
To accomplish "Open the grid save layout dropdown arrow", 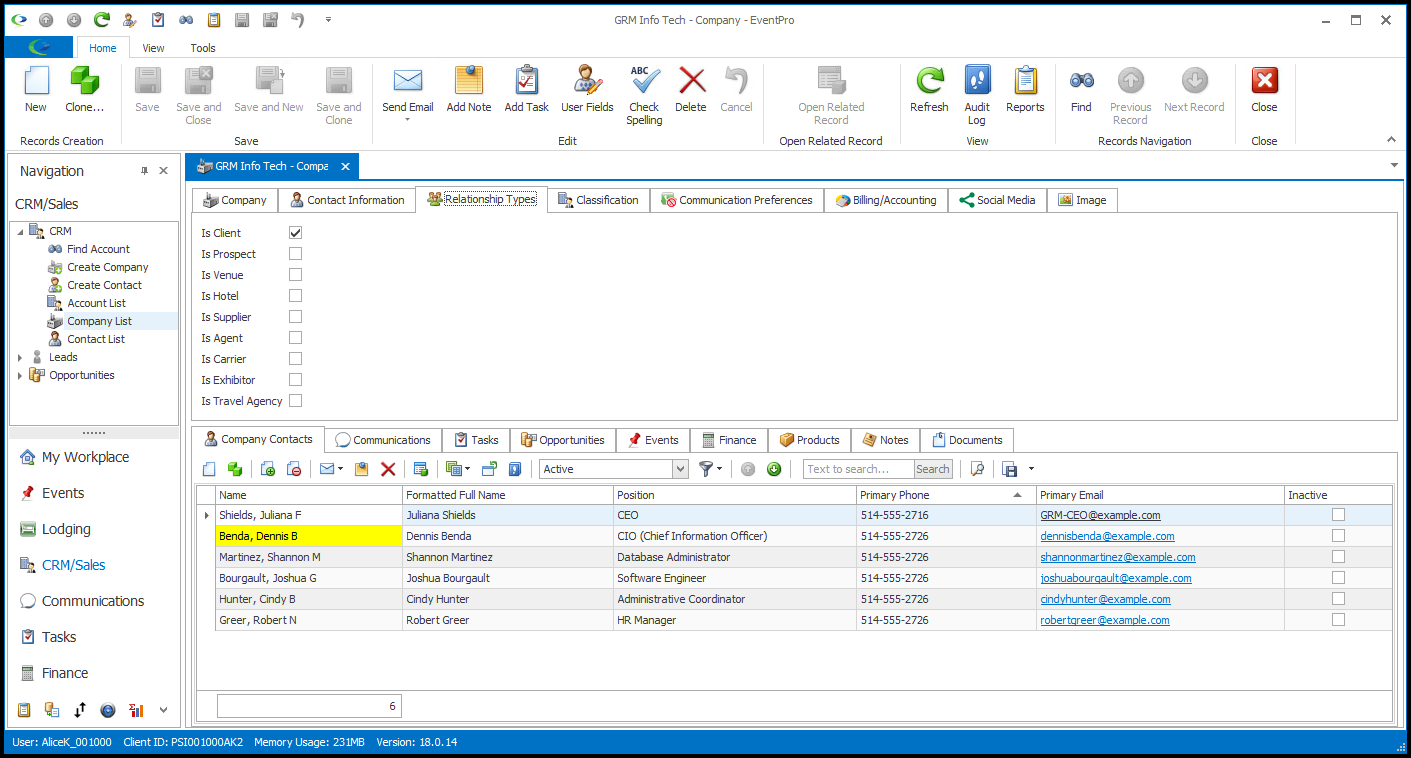I will [x=1031, y=469].
